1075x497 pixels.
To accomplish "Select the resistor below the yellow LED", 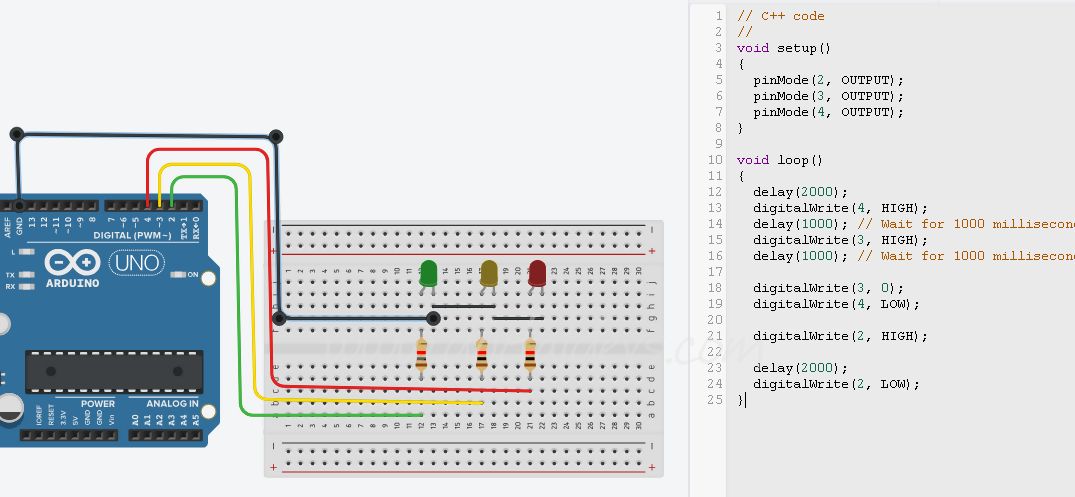I will (482, 354).
